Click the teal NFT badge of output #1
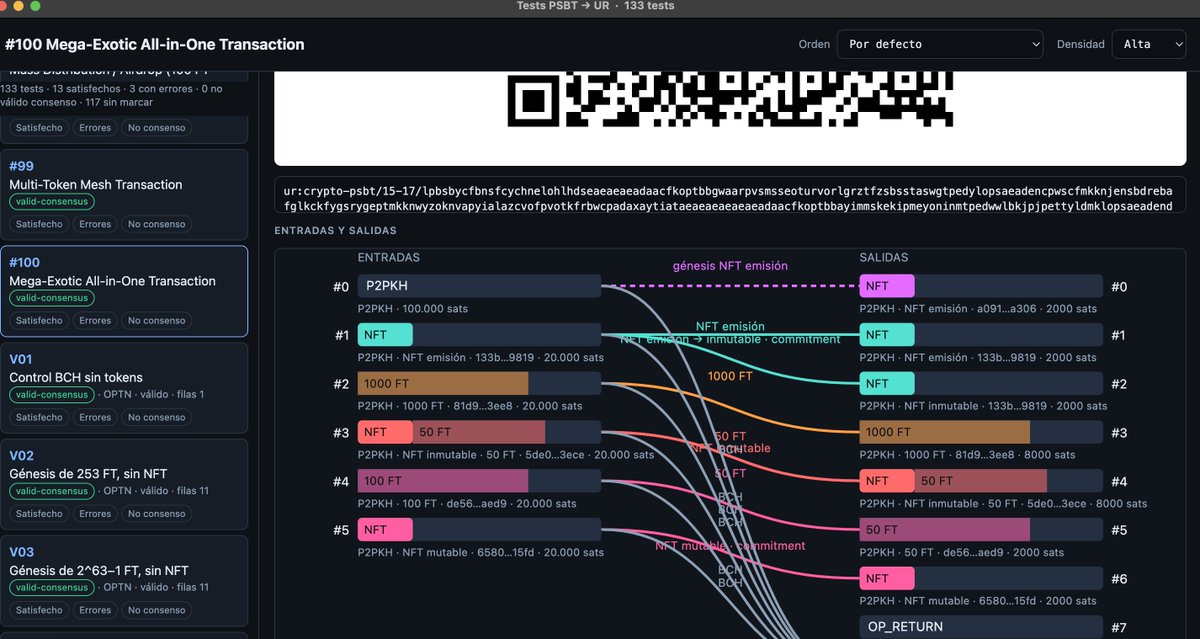Screen dimensions: 1200x639 point(887,335)
